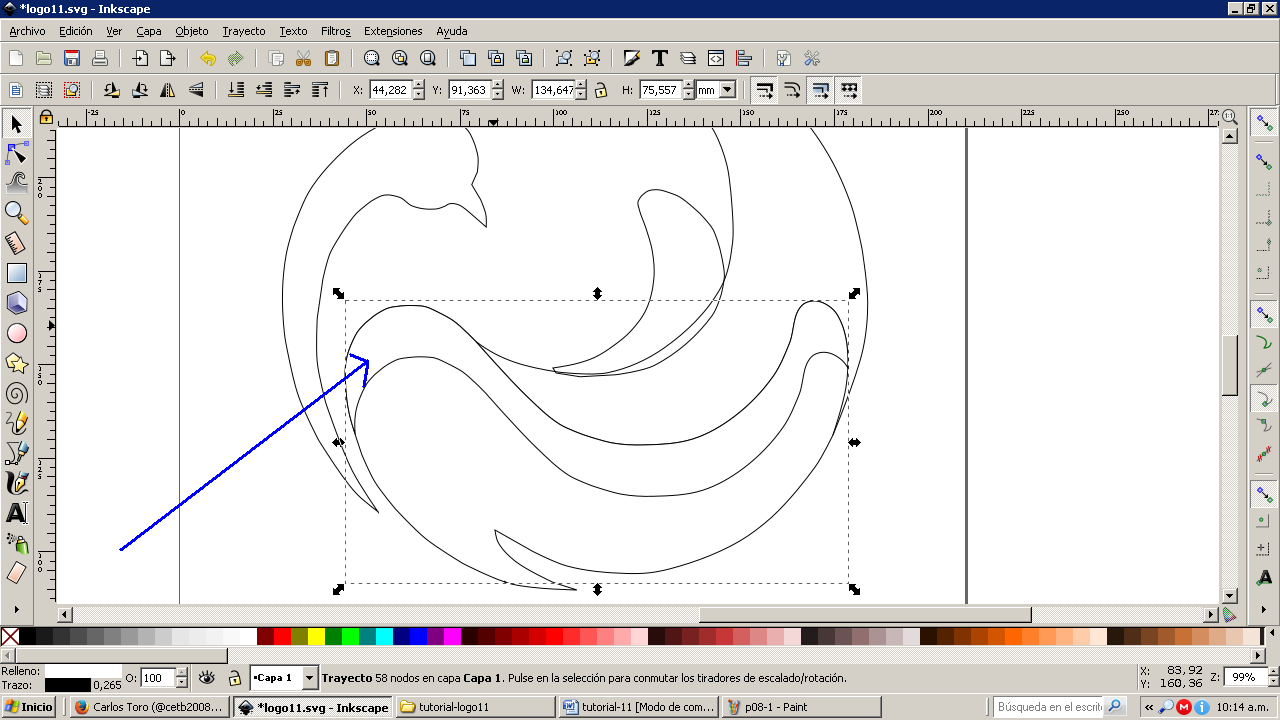Toggle the guide lock at ruler corner
The image size is (1280, 720).
click(x=46, y=117)
